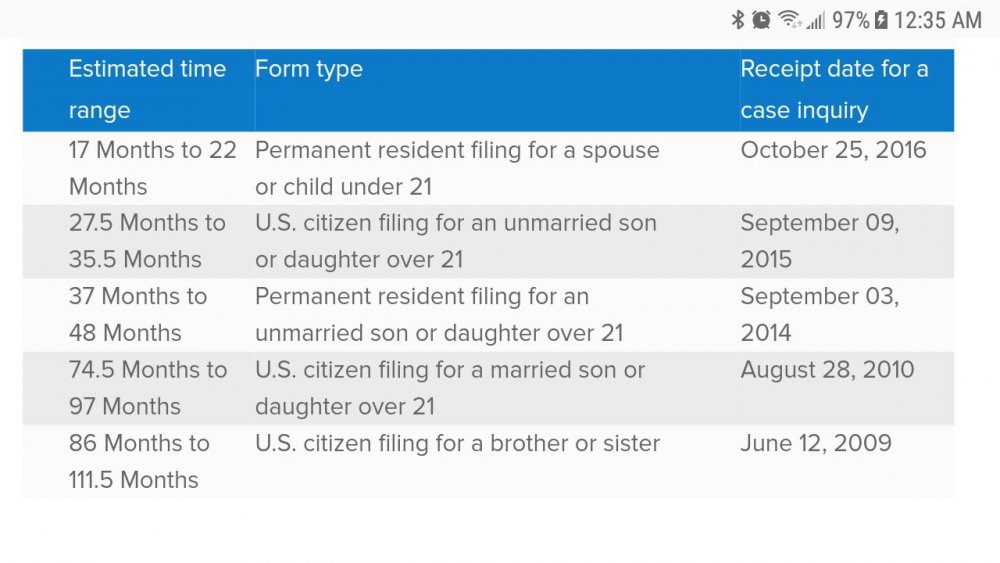Tap the Bluetooth status icon
The image size is (1000, 563).
pos(738,20)
